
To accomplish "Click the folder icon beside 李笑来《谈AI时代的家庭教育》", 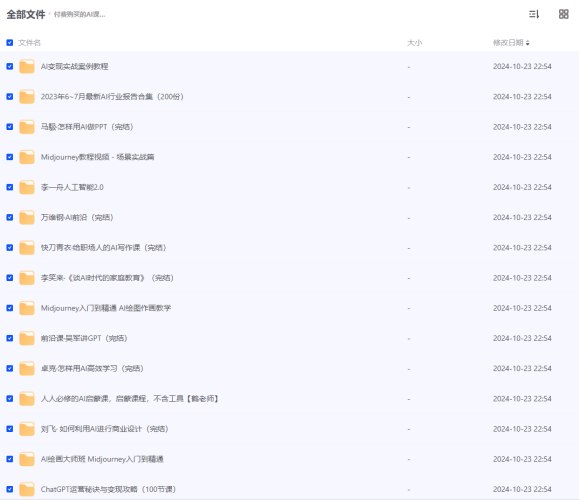I will [27, 278].
